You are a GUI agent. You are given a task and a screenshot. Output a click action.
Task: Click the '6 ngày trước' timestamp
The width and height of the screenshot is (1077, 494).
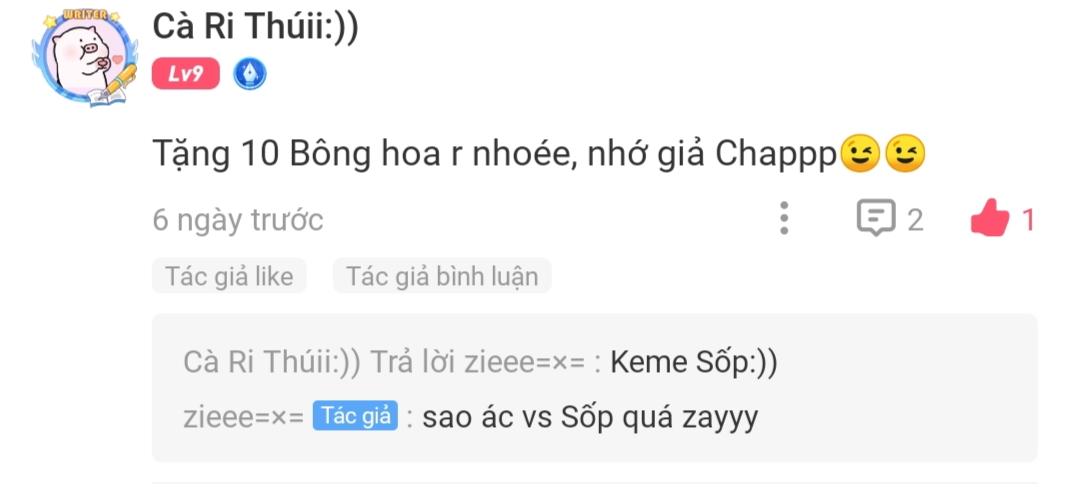point(238,221)
